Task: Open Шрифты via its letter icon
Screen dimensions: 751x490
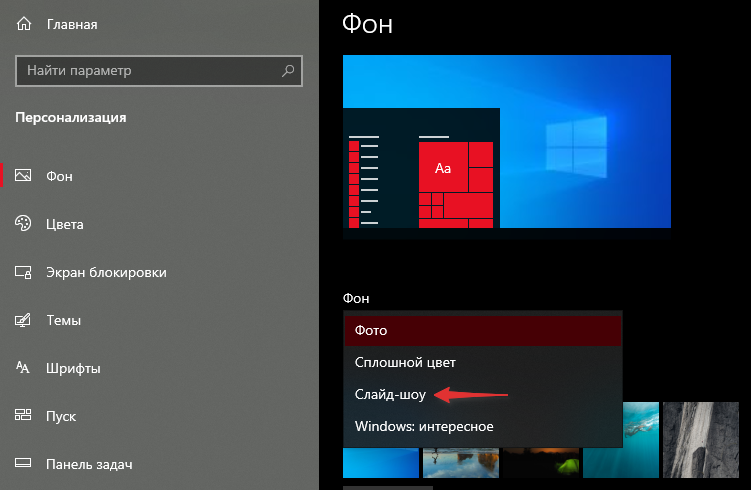Action: [x=23, y=368]
